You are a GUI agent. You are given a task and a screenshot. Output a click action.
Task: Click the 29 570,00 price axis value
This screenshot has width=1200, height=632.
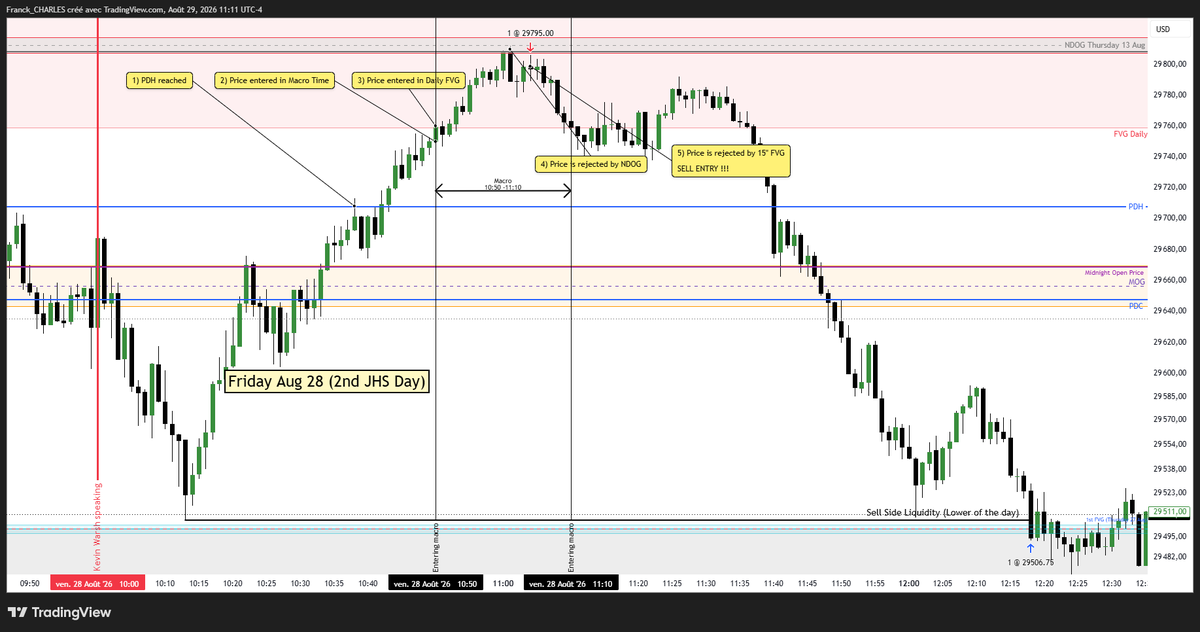[x=1171, y=420]
